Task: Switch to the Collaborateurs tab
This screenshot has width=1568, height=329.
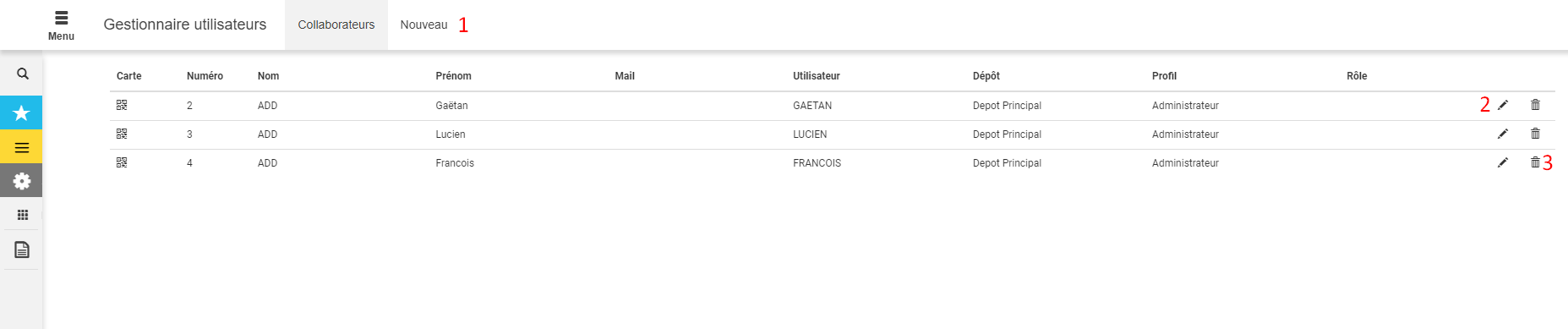Action: pyautogui.click(x=336, y=25)
